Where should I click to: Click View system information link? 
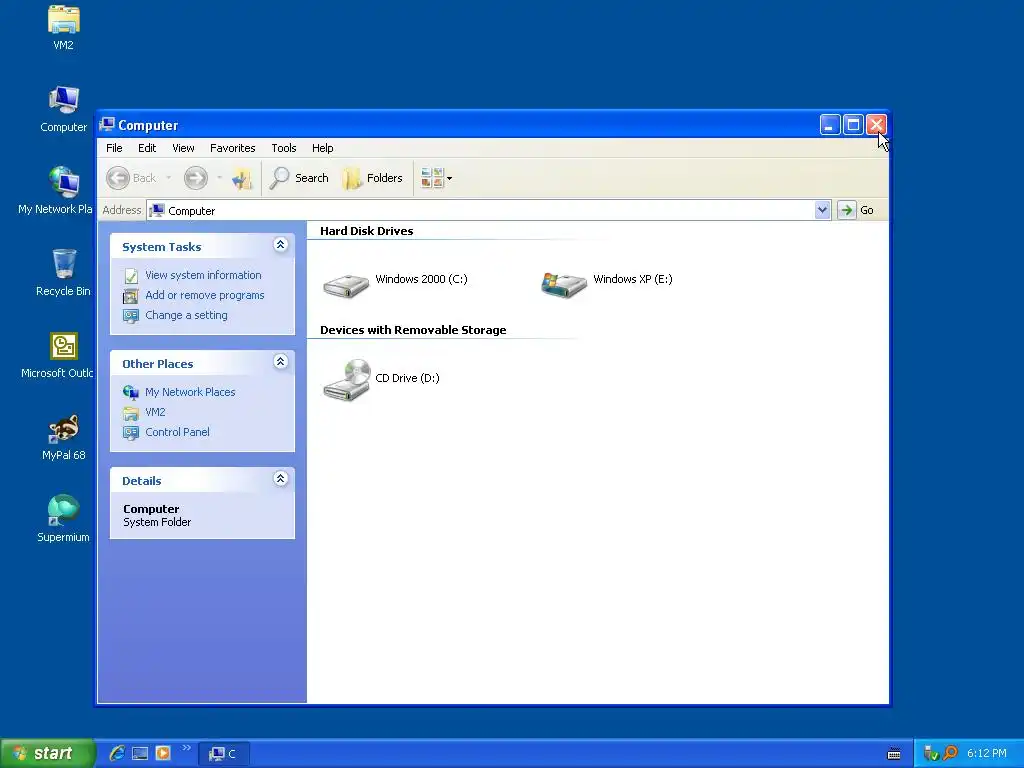pyautogui.click(x=203, y=275)
